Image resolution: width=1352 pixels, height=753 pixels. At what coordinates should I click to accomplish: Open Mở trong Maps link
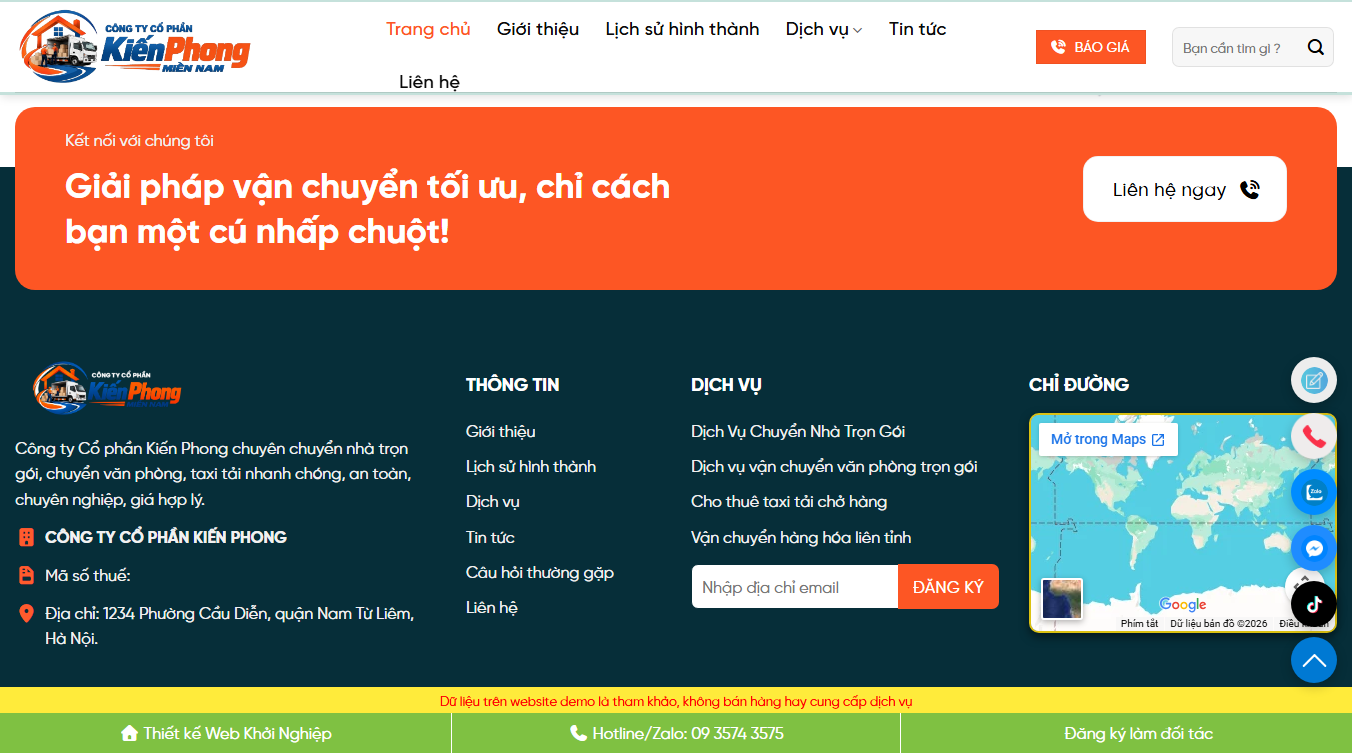click(1108, 440)
